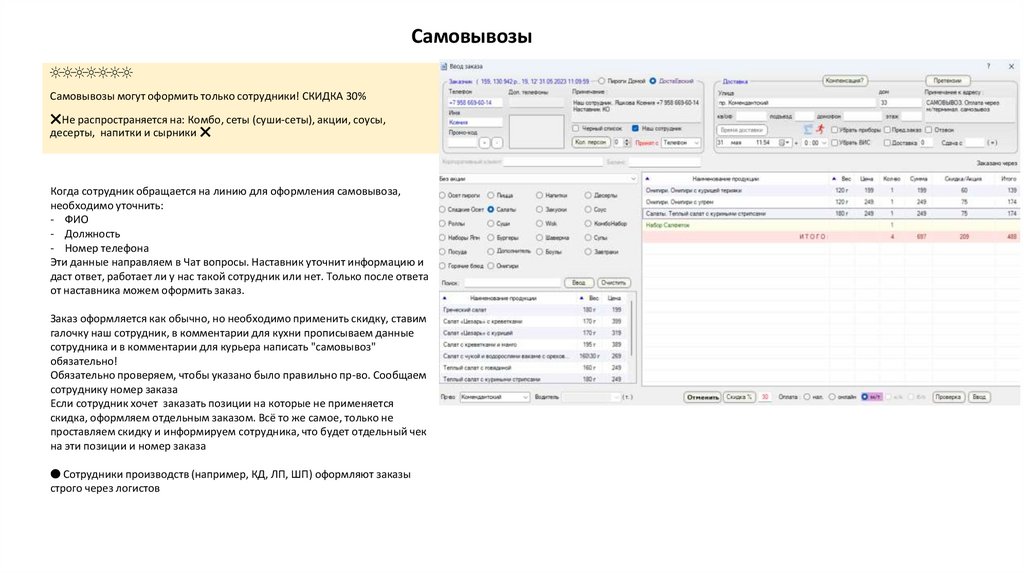Image resolution: width=1024 pixels, height=574 pixels.
Task: Enable the Черный список checkbox
Action: [x=575, y=129]
